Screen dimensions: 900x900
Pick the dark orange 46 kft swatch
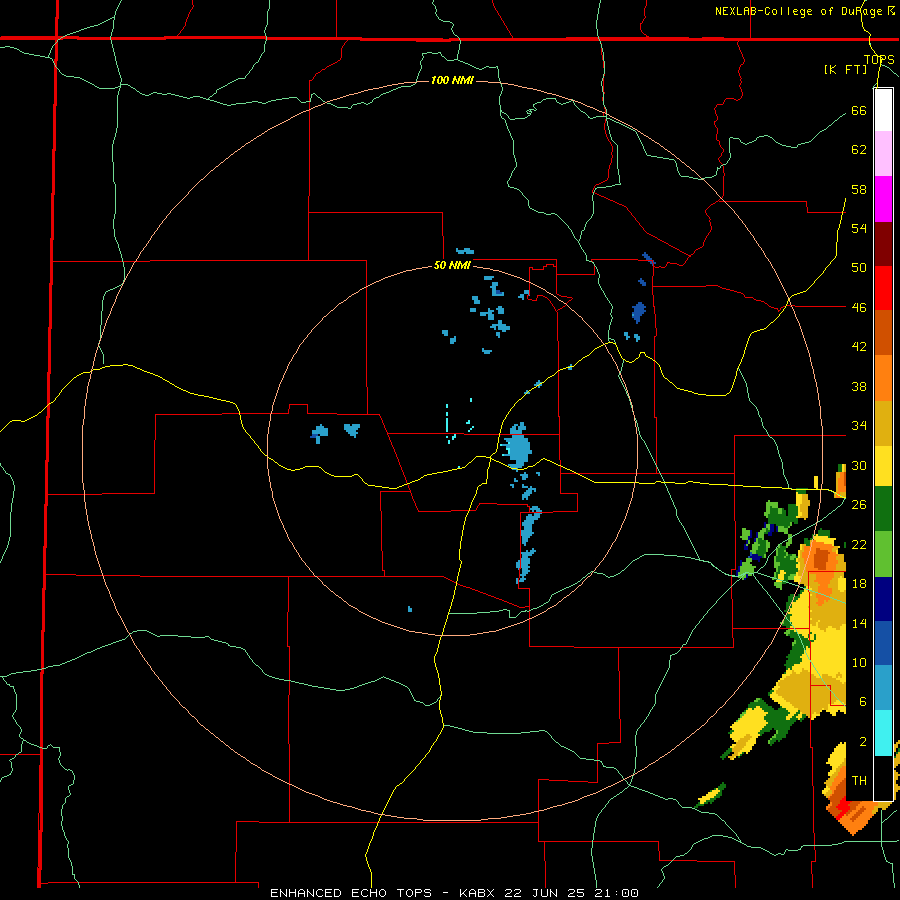tap(883, 332)
